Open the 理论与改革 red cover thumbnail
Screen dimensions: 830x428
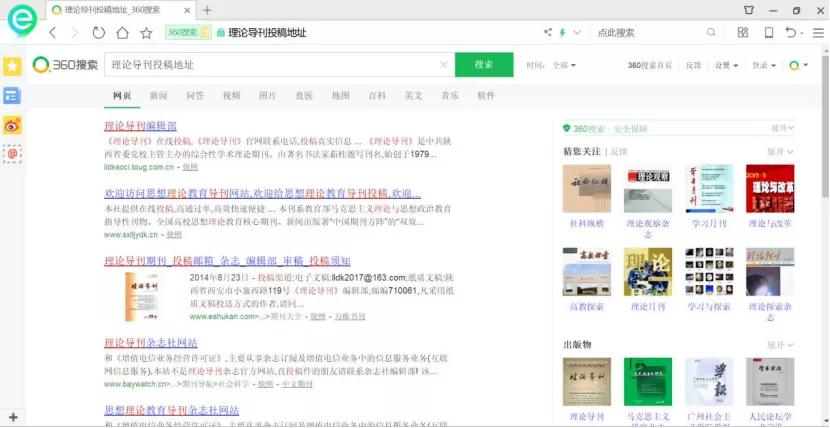click(x=770, y=188)
